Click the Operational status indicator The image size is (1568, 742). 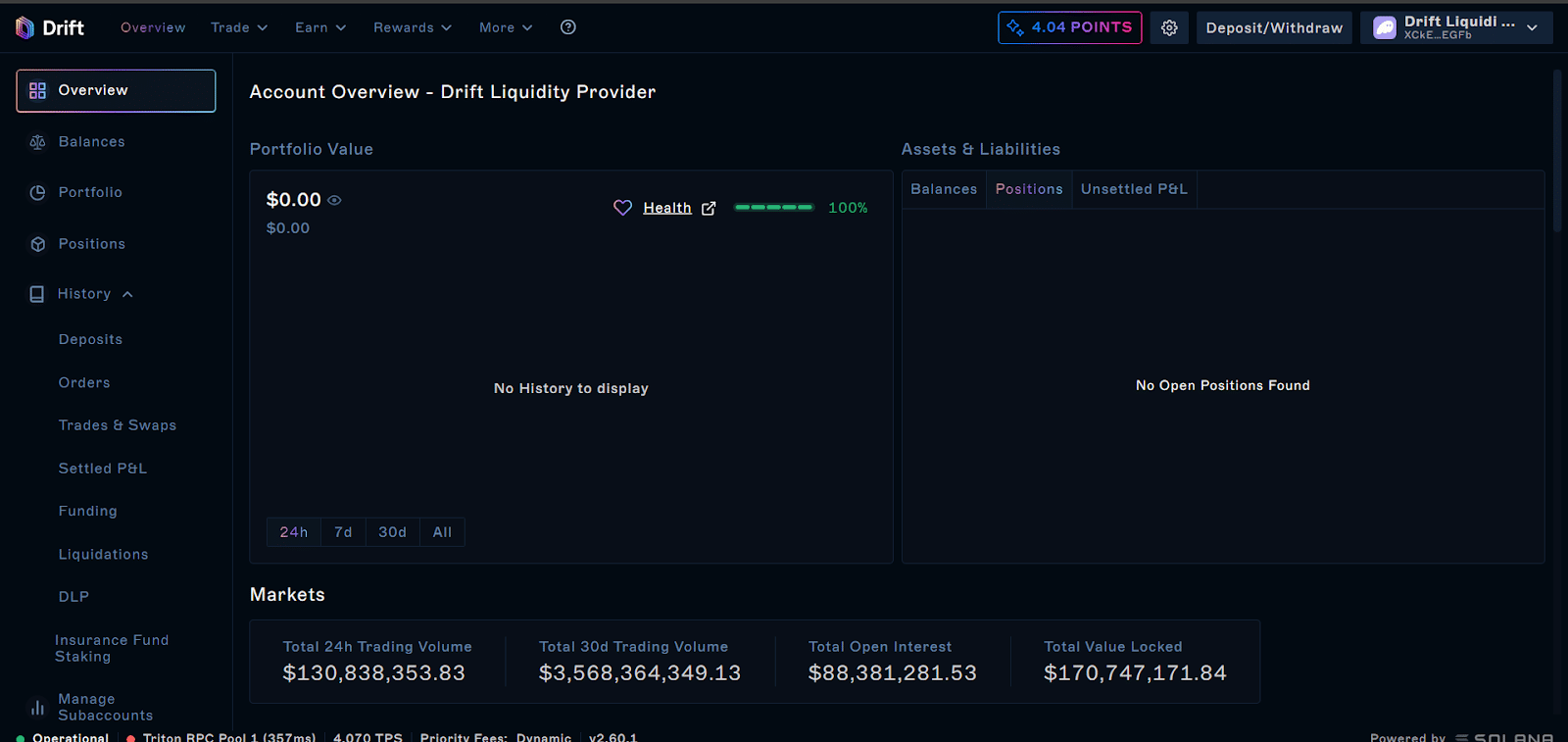[63, 736]
